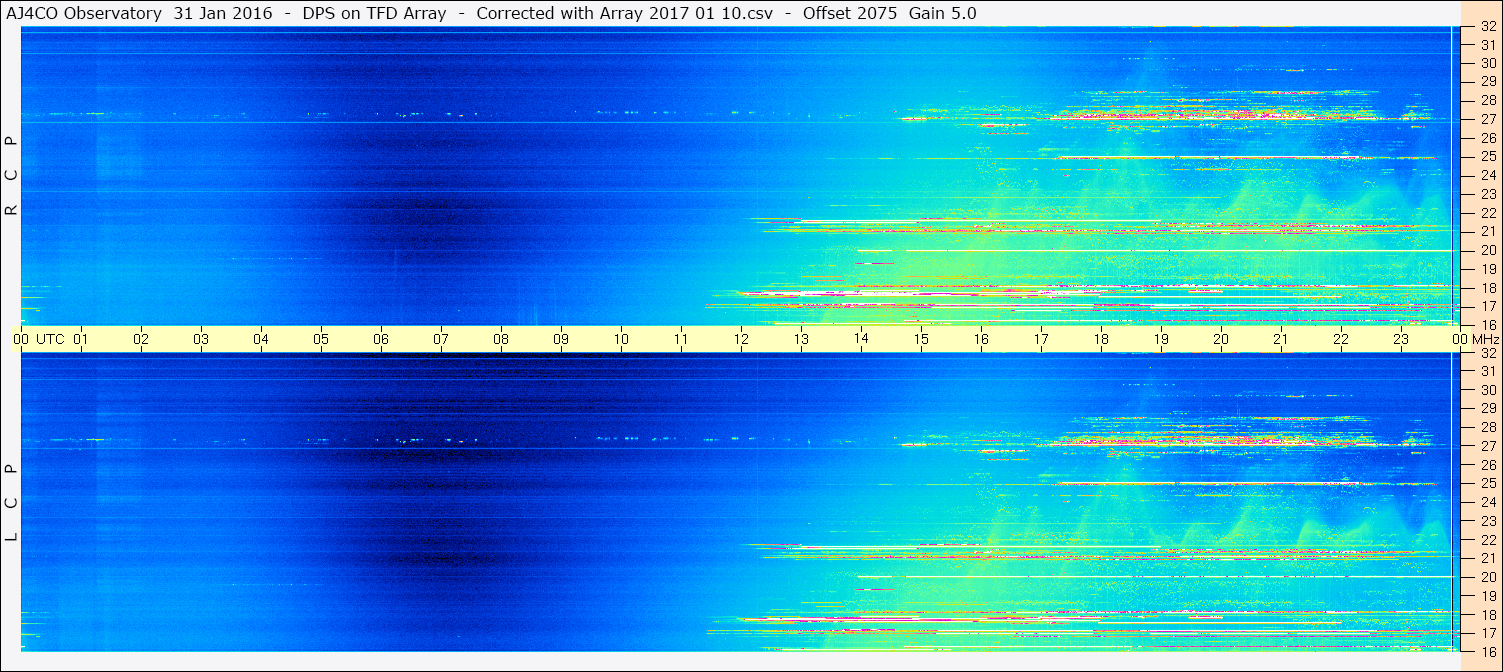Click the '00 MHz' label ending the time axis
1503x672 pixels.
point(1475,339)
